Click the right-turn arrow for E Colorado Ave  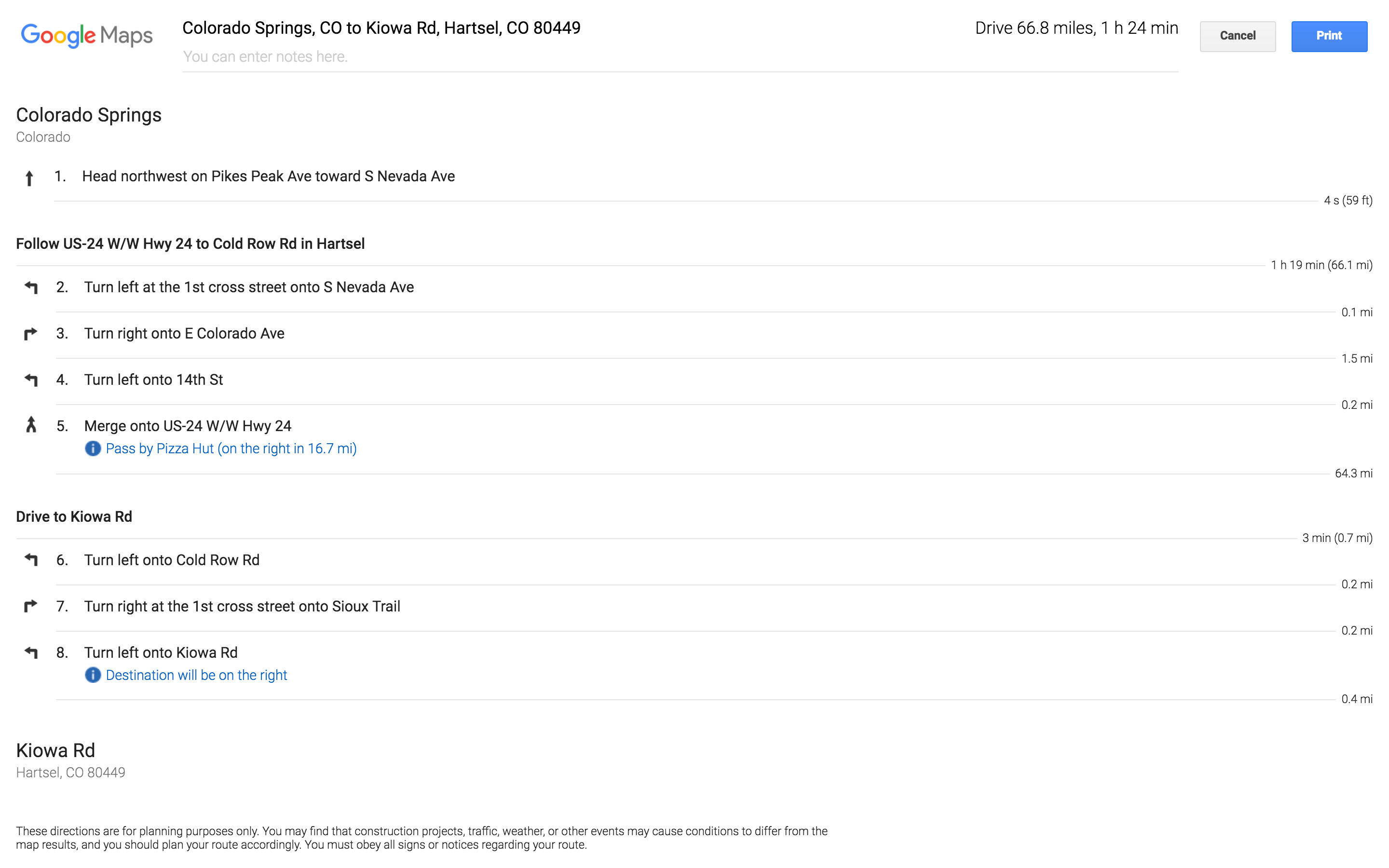coord(31,334)
